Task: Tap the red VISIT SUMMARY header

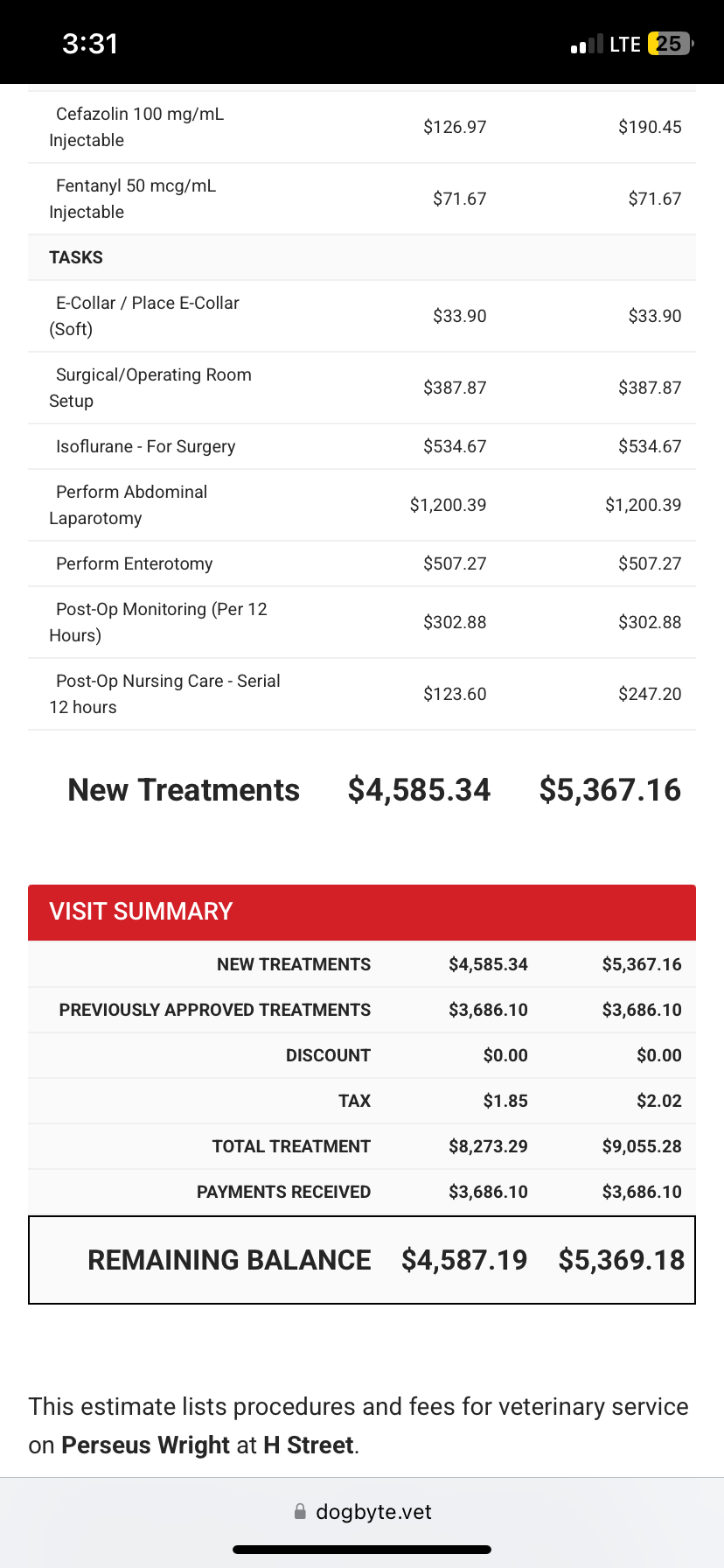Action: [362, 912]
